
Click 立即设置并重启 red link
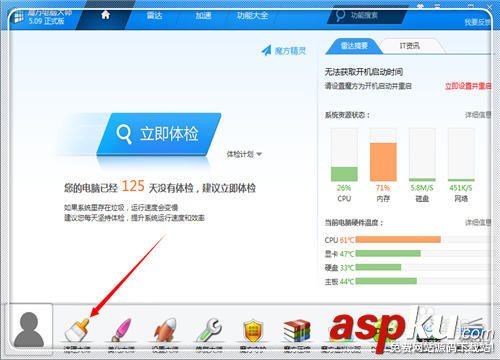468,86
